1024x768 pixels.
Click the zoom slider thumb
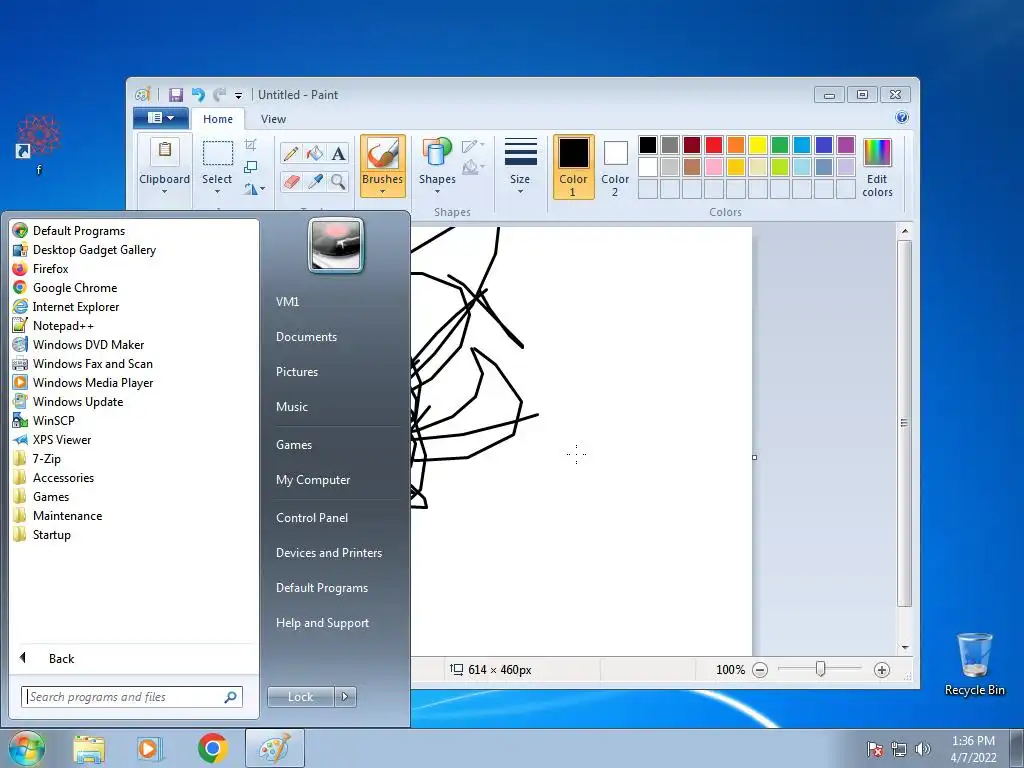tap(820, 669)
